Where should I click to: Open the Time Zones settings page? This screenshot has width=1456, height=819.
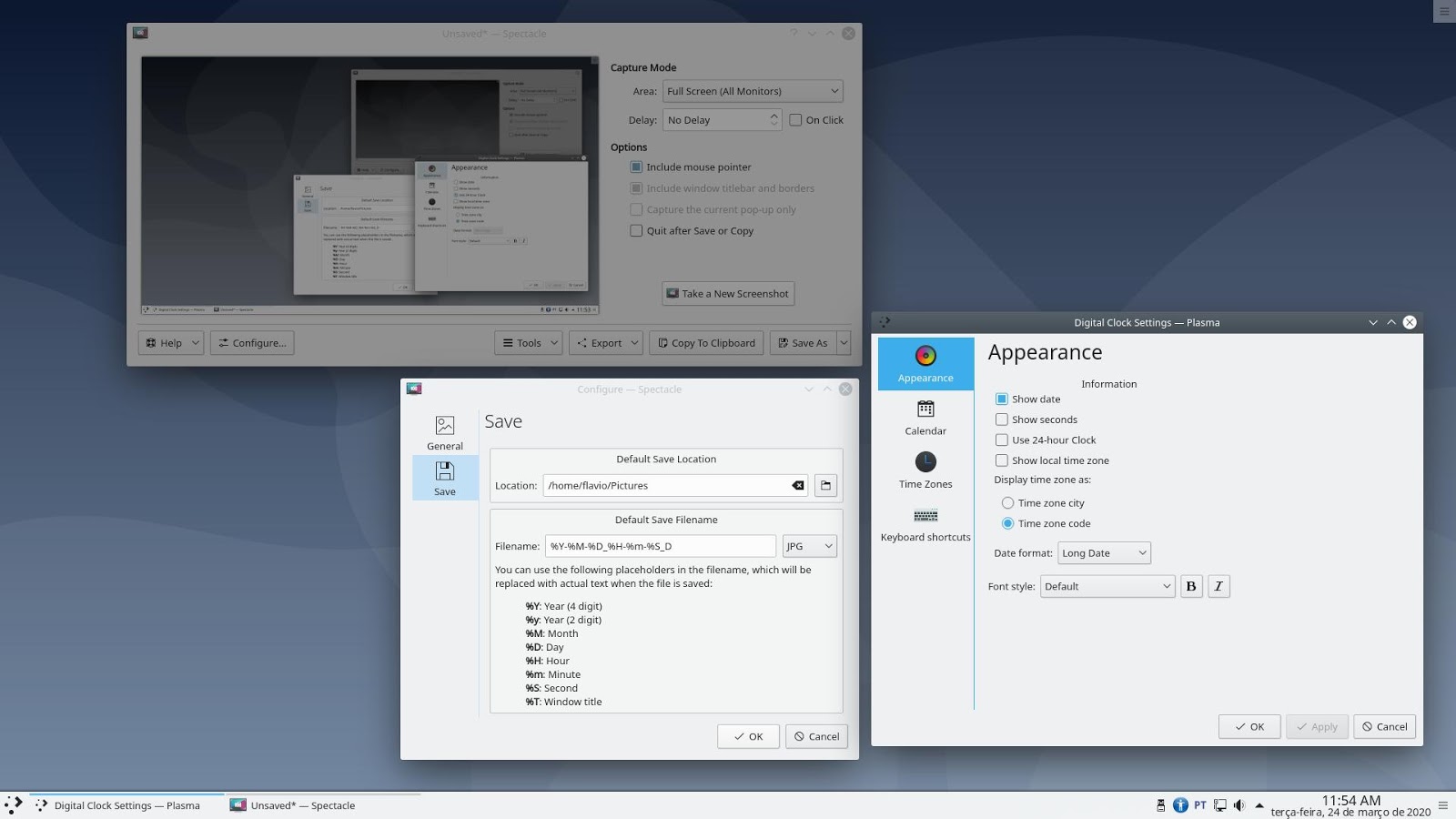click(925, 470)
